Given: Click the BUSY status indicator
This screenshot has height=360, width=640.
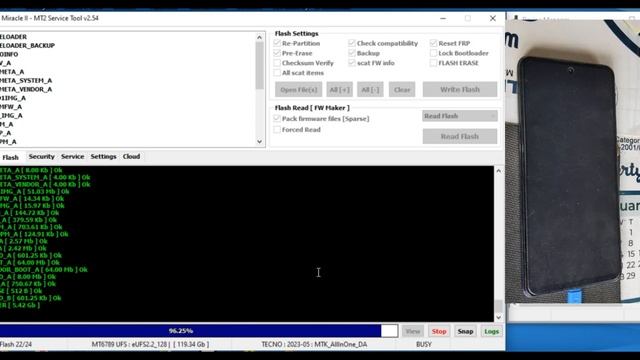Looking at the screenshot, I should [x=424, y=344].
